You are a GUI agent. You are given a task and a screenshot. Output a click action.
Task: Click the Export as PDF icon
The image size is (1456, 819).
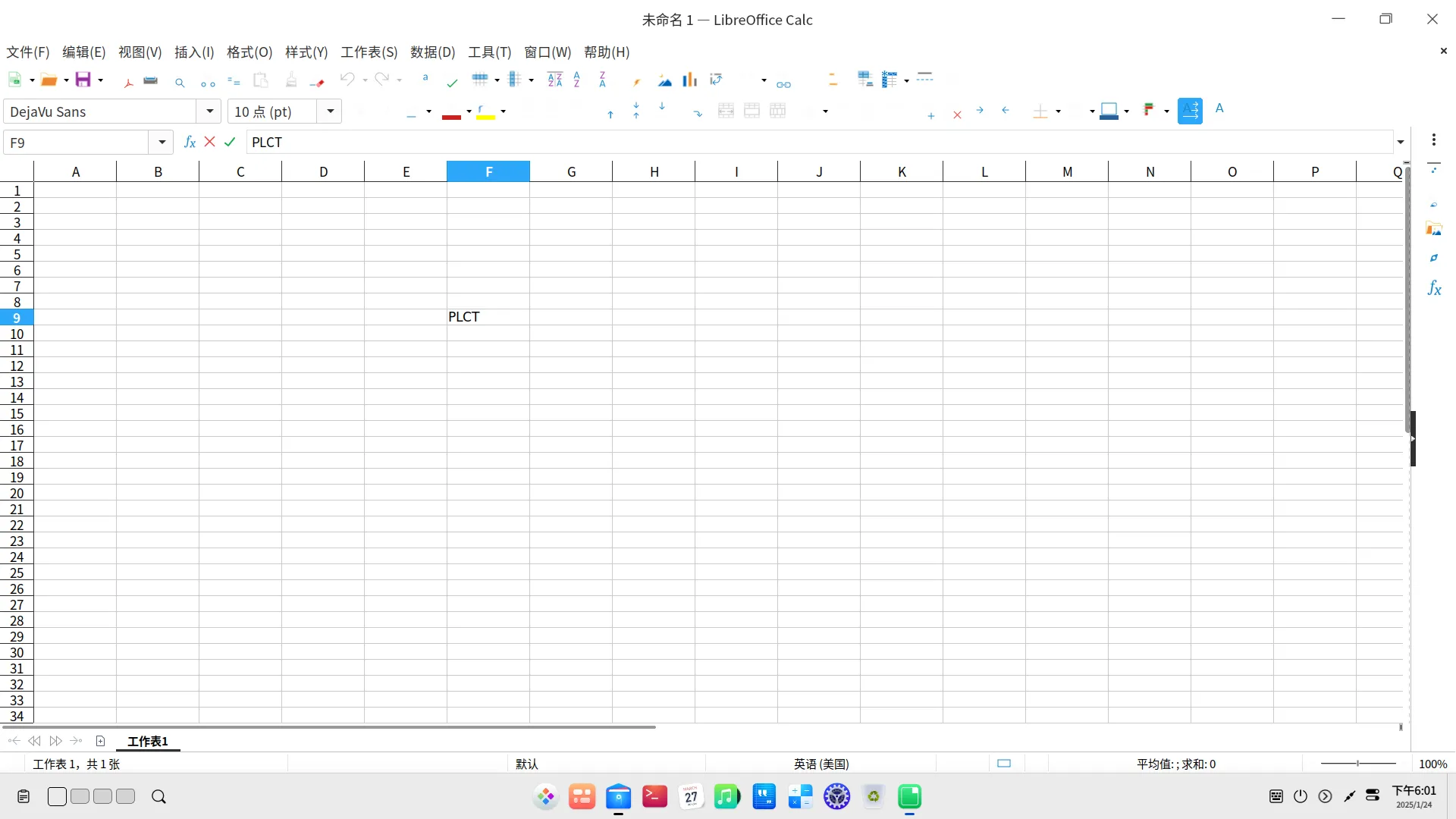tap(129, 81)
